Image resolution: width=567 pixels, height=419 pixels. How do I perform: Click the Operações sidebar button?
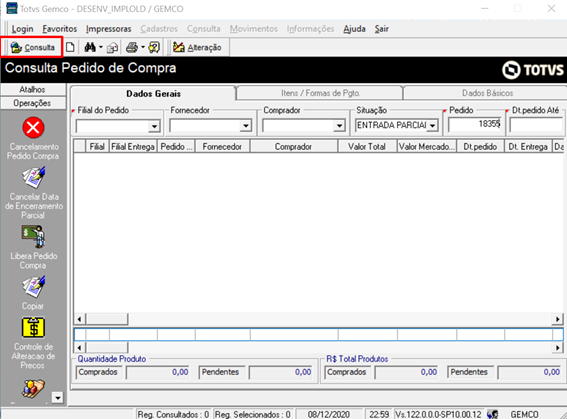point(33,103)
